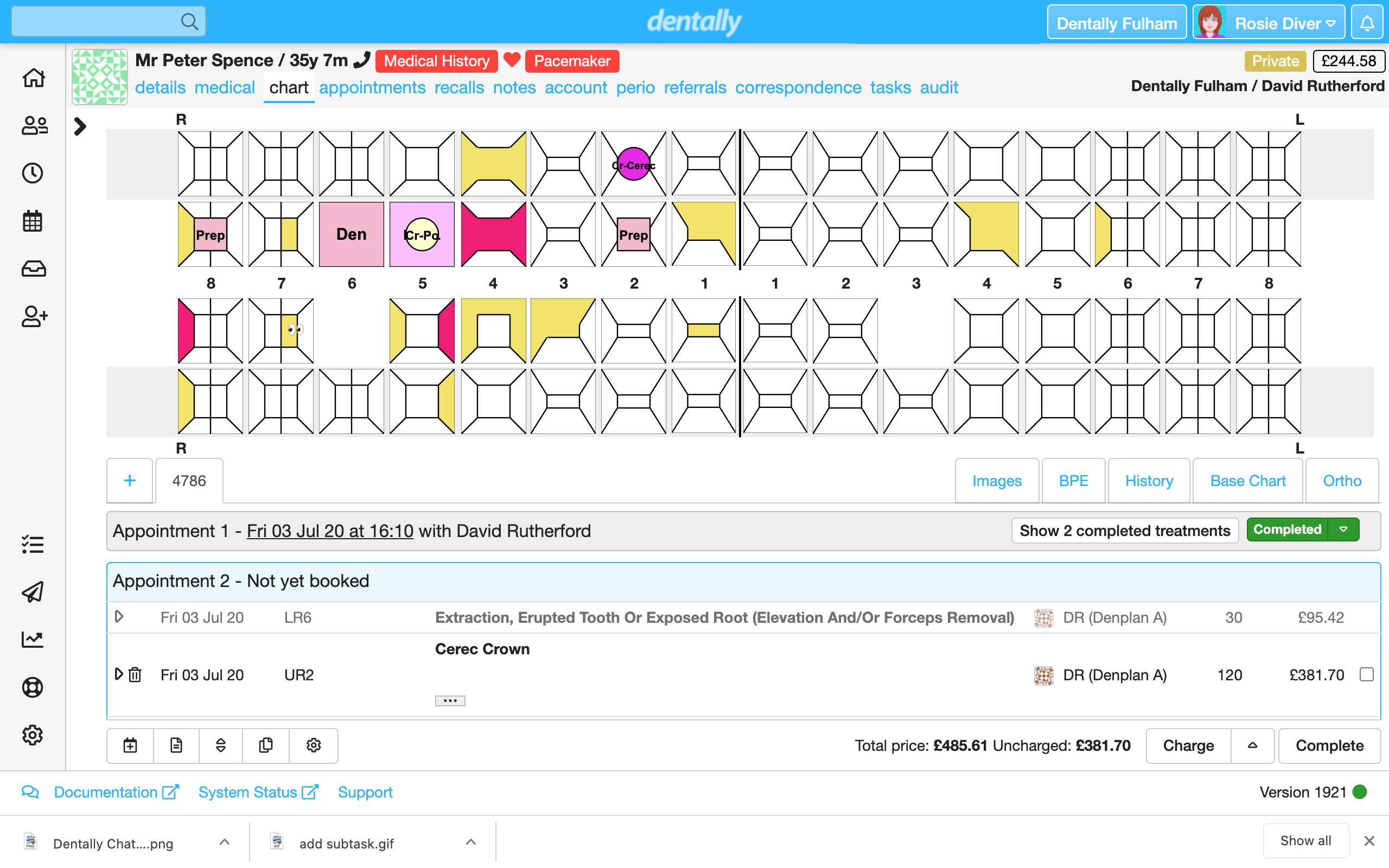The height and width of the screenshot is (868, 1389).
Task: Click the notifications bell icon
Action: 1367,23
